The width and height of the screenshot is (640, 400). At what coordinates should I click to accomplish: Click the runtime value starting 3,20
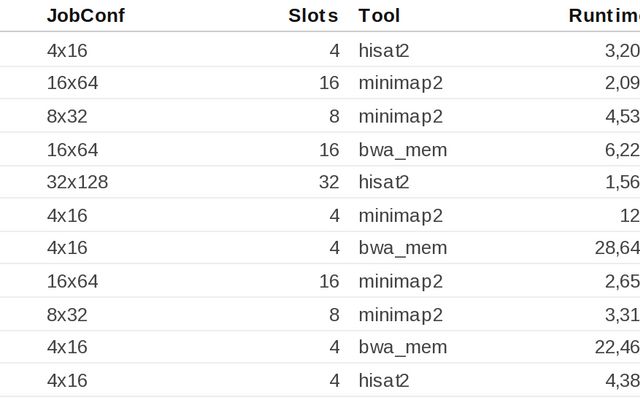[x=622, y=50]
